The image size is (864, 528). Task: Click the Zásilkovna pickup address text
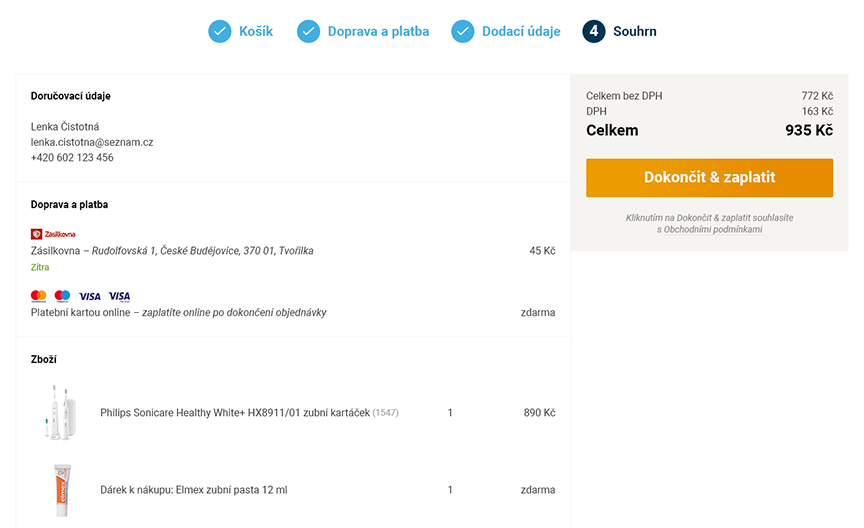(203, 251)
